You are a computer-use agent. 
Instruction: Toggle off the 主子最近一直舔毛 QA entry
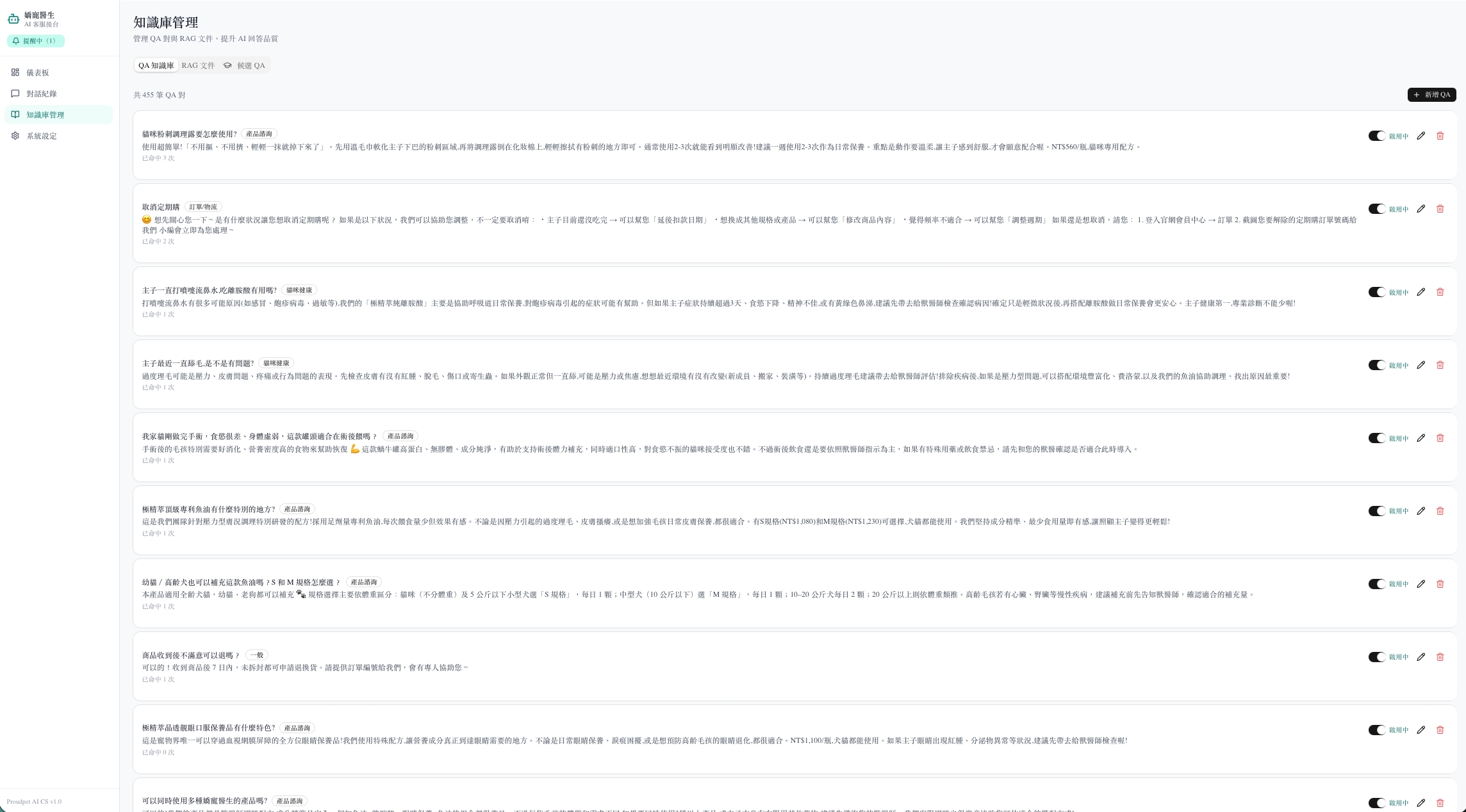[1376, 365]
